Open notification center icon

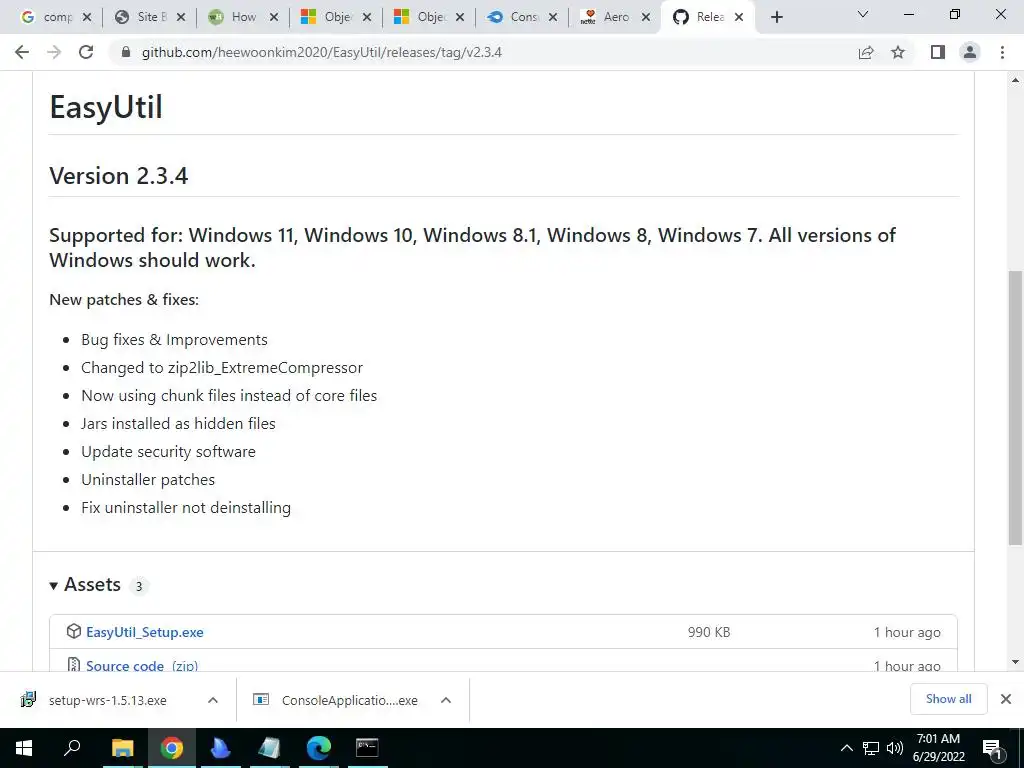(992, 748)
